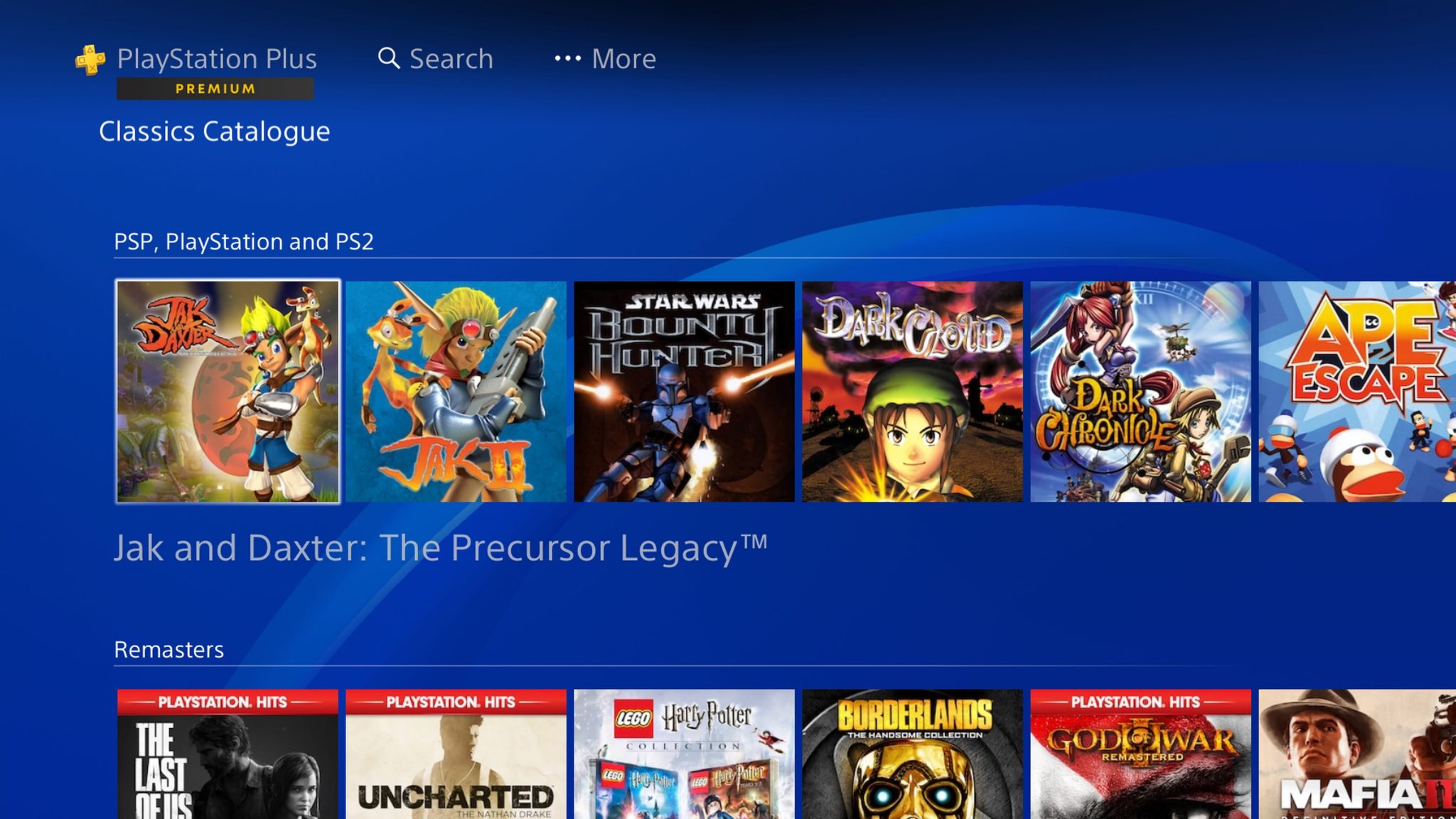1456x819 pixels.
Task: Open the More menu item
Action: (x=605, y=59)
